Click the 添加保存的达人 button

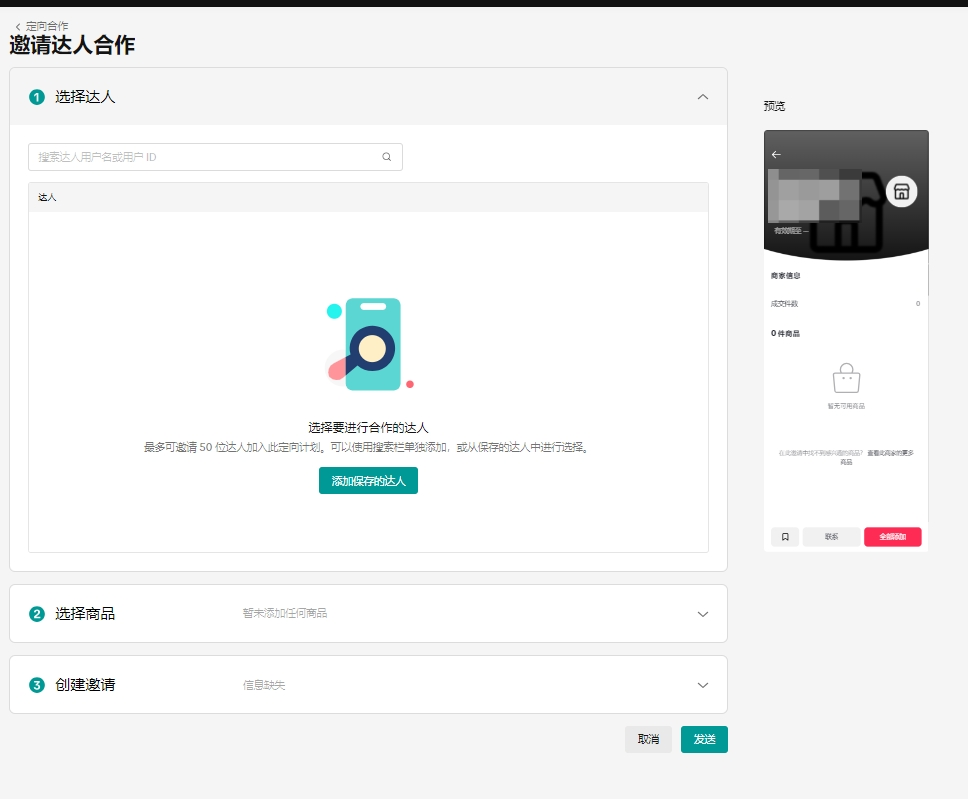[369, 480]
